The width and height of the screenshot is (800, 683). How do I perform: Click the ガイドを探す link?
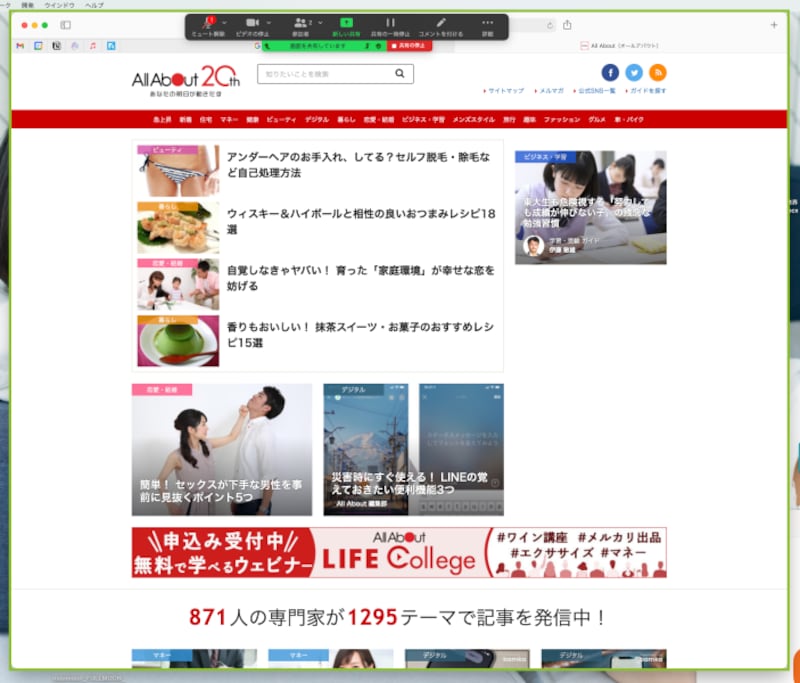pyautogui.click(x=647, y=90)
